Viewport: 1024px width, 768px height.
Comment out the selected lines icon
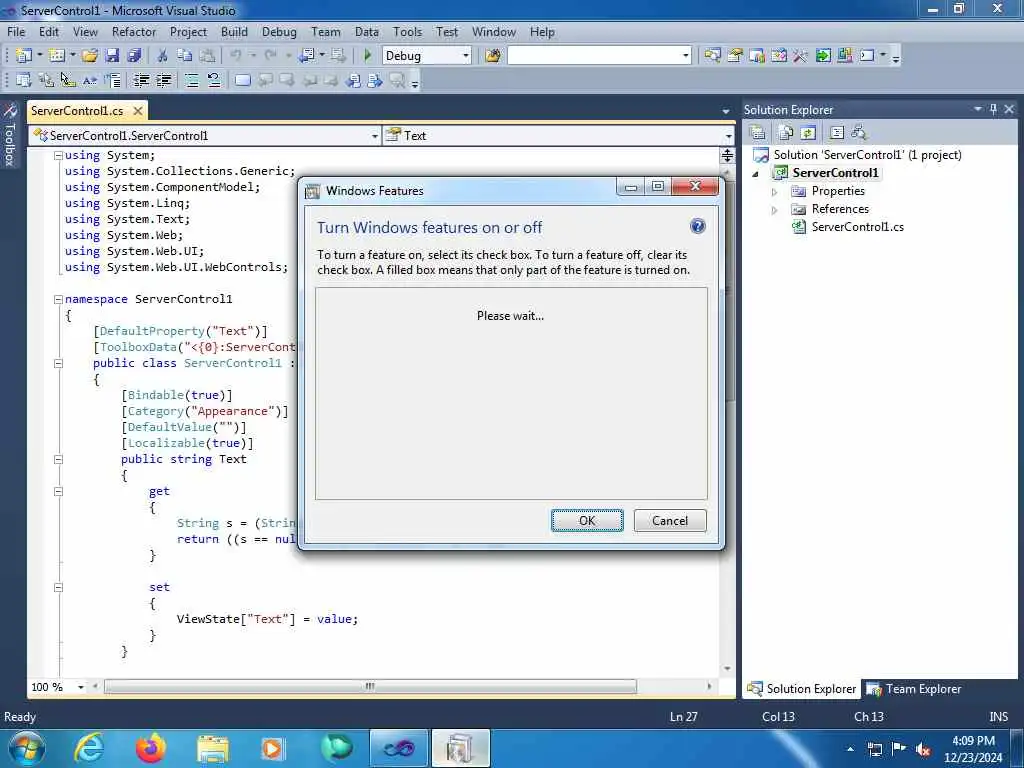coord(192,80)
